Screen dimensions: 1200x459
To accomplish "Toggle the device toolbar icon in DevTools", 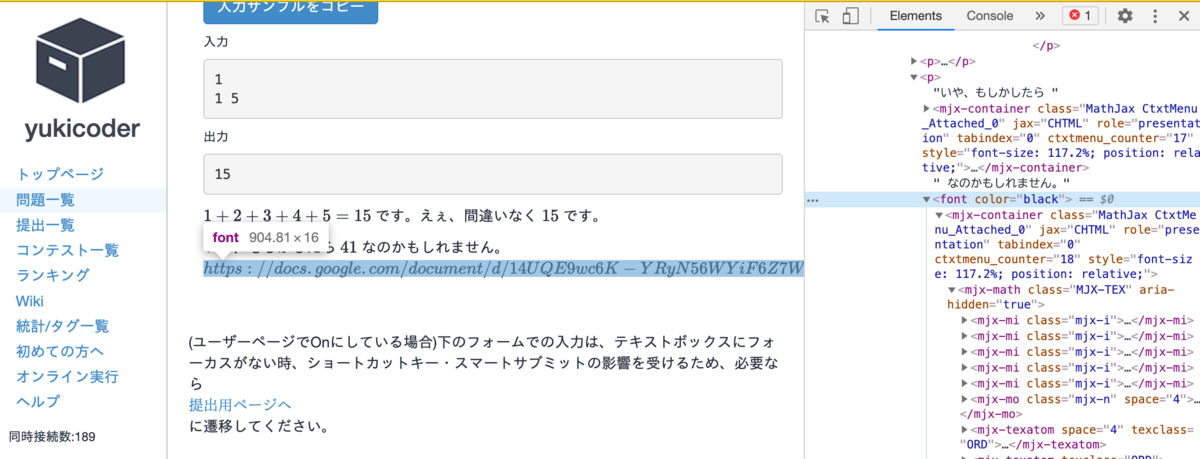I will (850, 16).
